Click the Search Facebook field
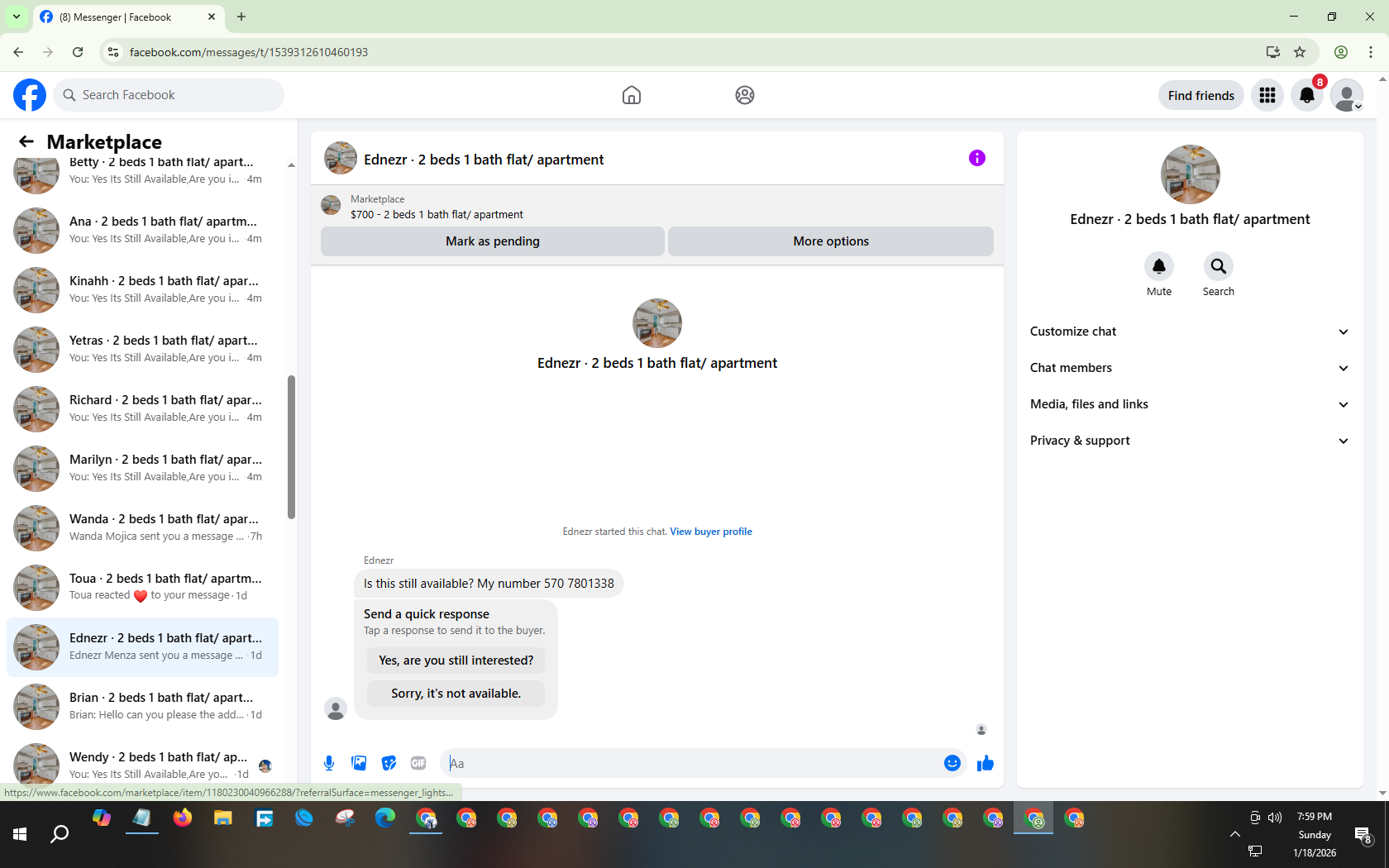This screenshot has width=1389, height=868. pos(169,95)
